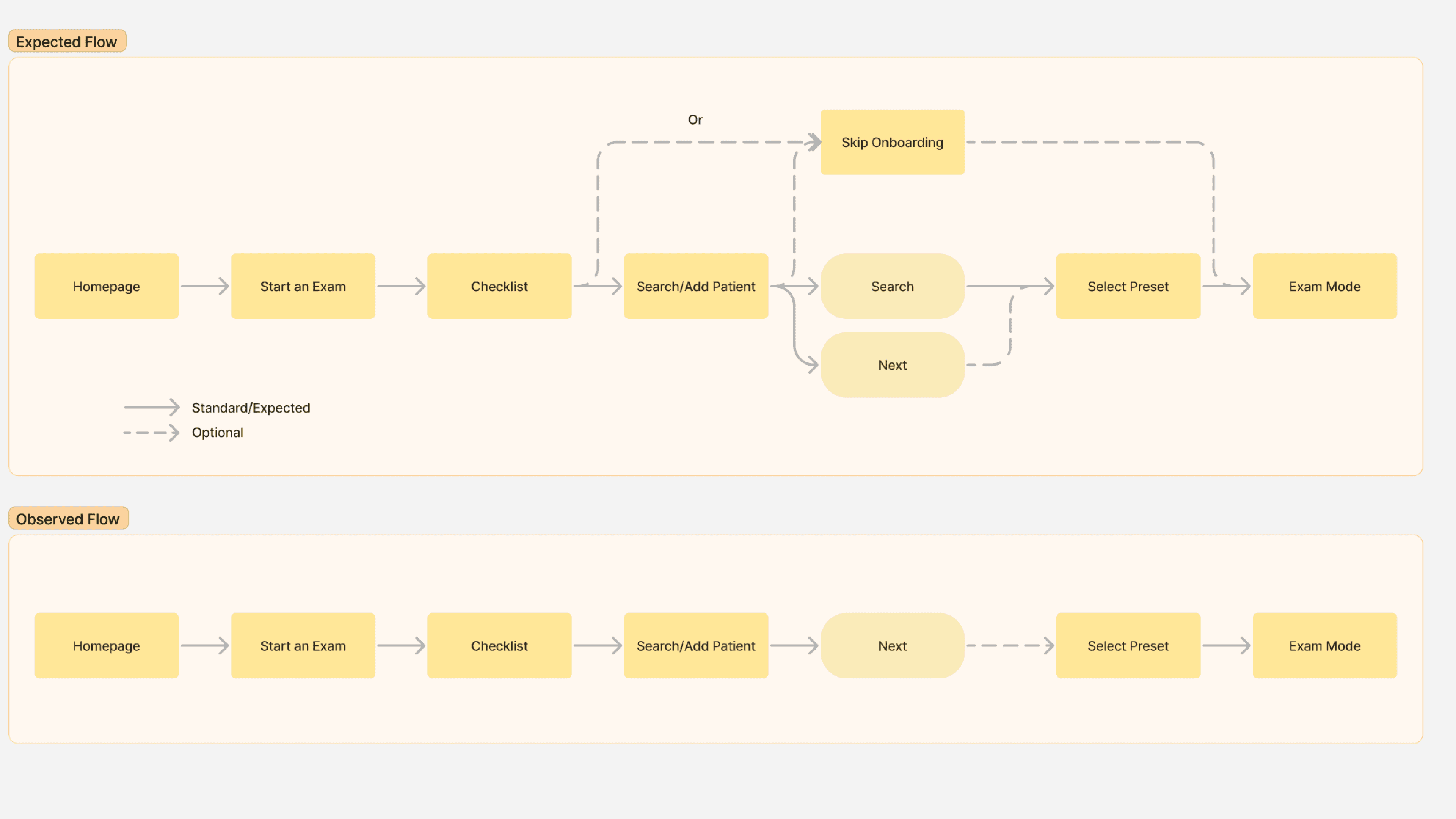Click the Exam Mode node in Observed Flow
The image size is (1456, 819).
click(x=1325, y=645)
